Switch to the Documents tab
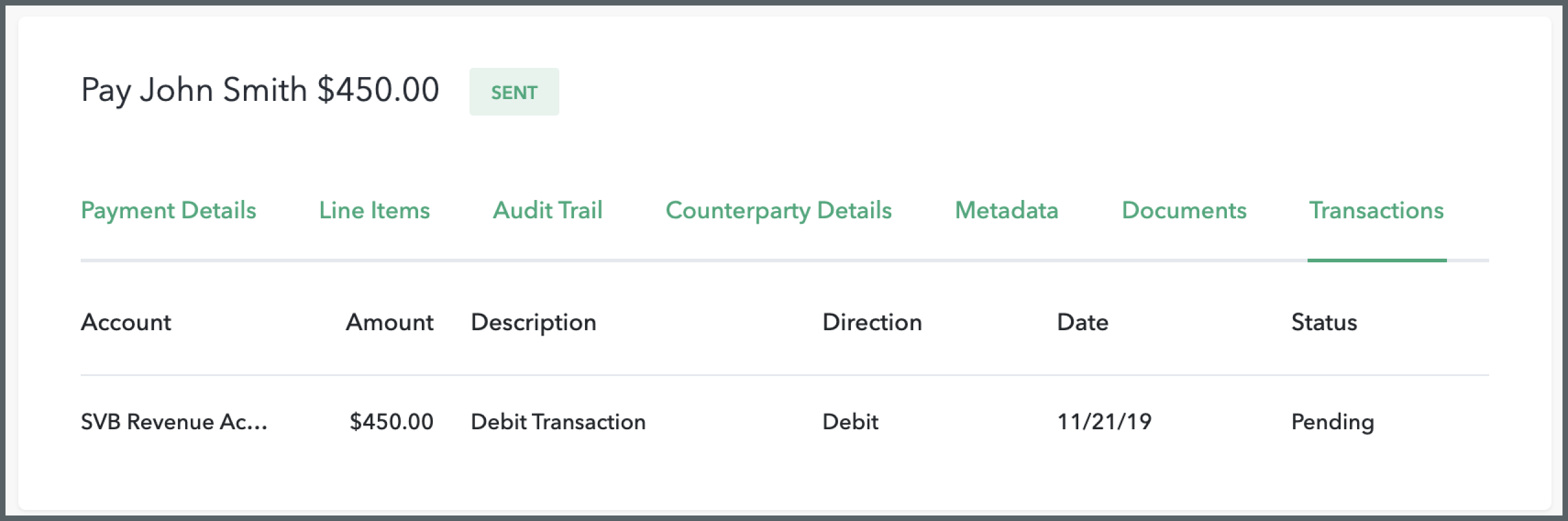The width and height of the screenshot is (1568, 521). 1184,210
